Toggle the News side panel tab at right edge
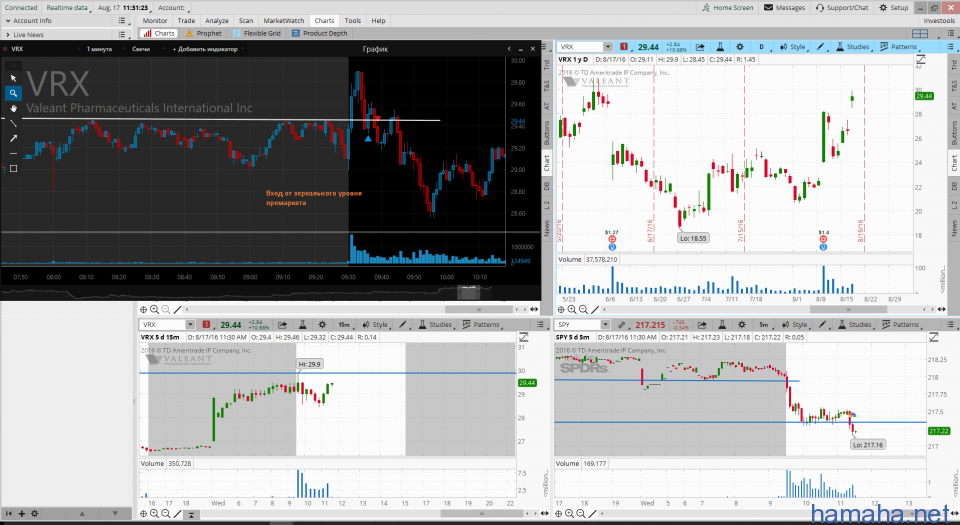The width and height of the screenshot is (960, 525). click(x=954, y=228)
